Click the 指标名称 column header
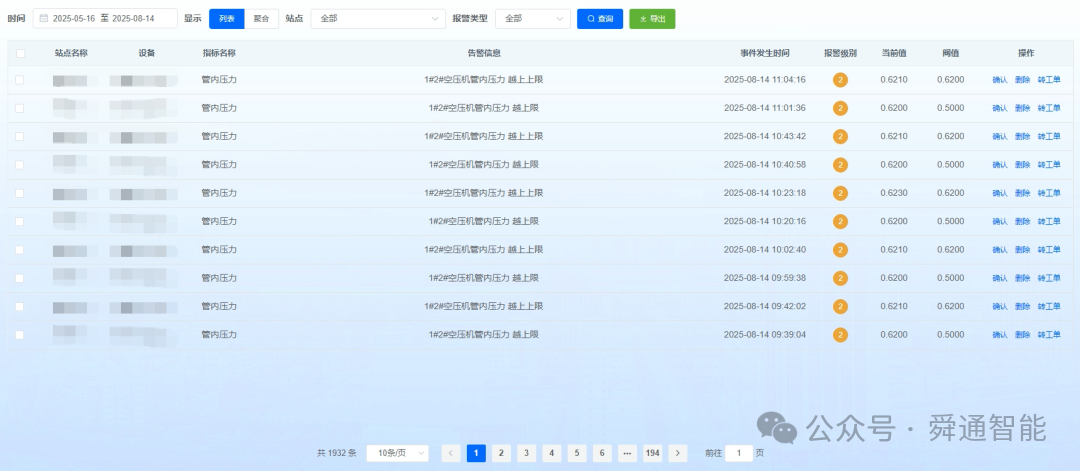This screenshot has width=1080, height=471. point(219,53)
